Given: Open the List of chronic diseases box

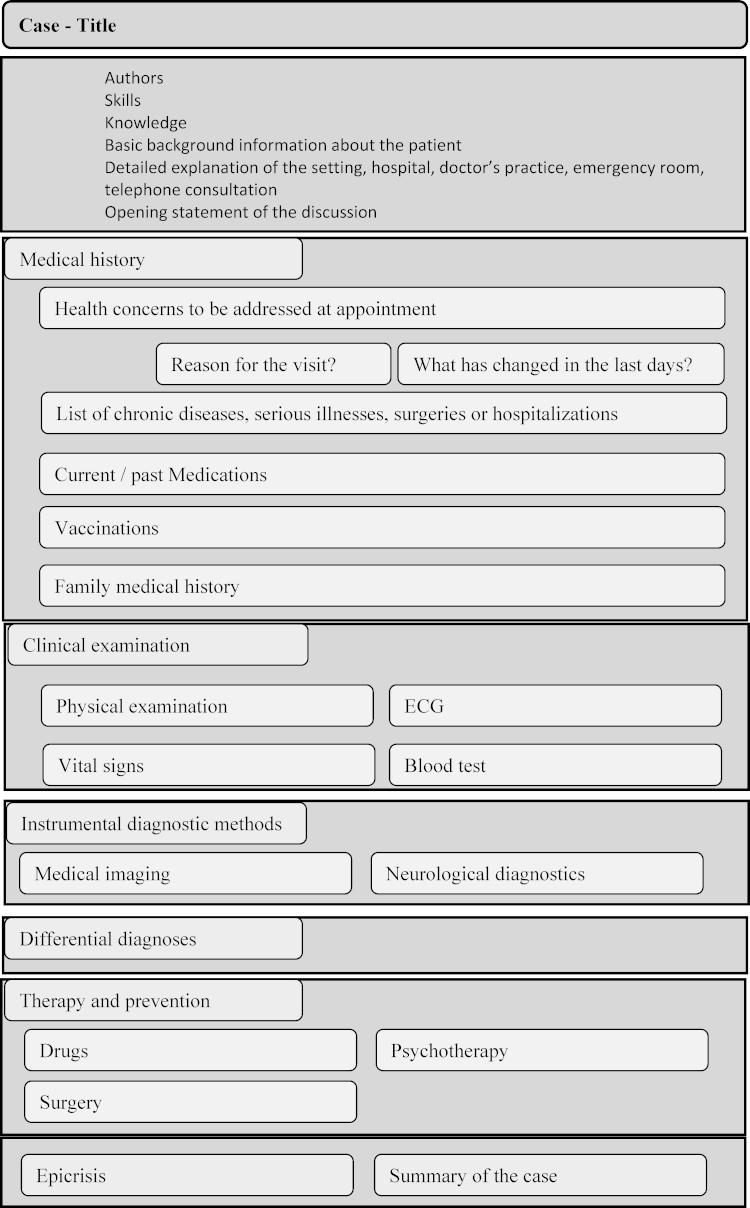Looking at the screenshot, I should click(383, 414).
